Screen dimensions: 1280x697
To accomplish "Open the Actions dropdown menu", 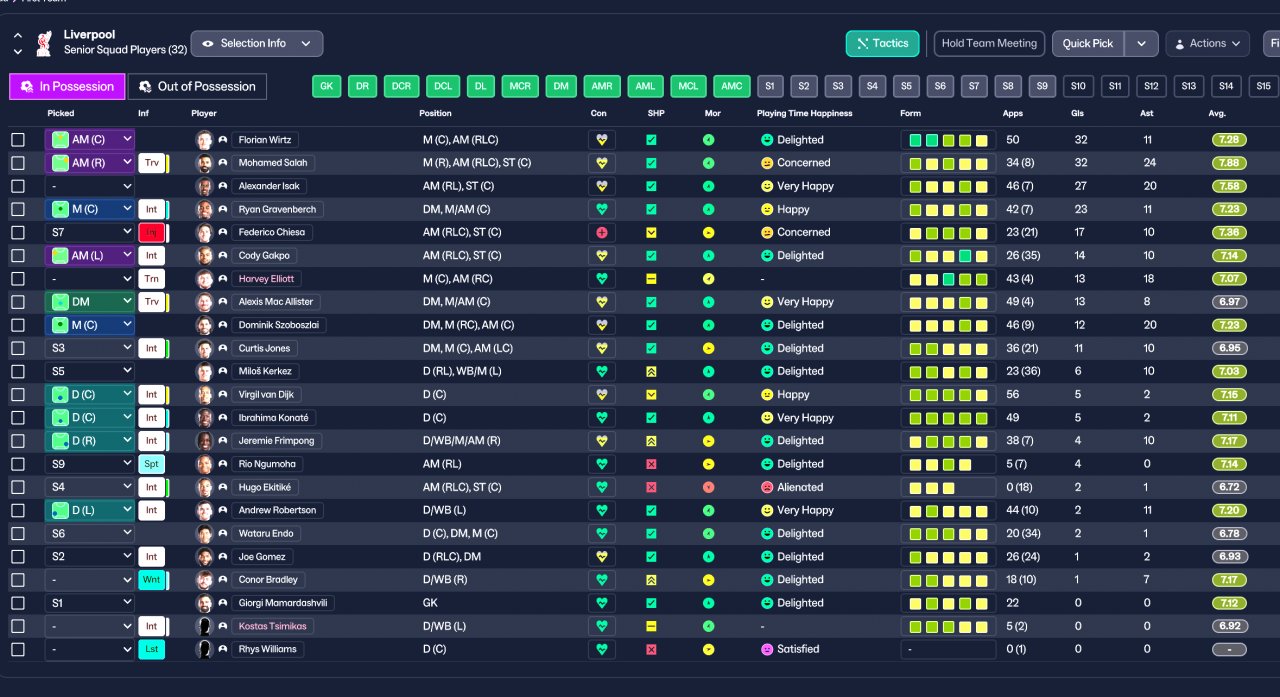I will point(1207,43).
